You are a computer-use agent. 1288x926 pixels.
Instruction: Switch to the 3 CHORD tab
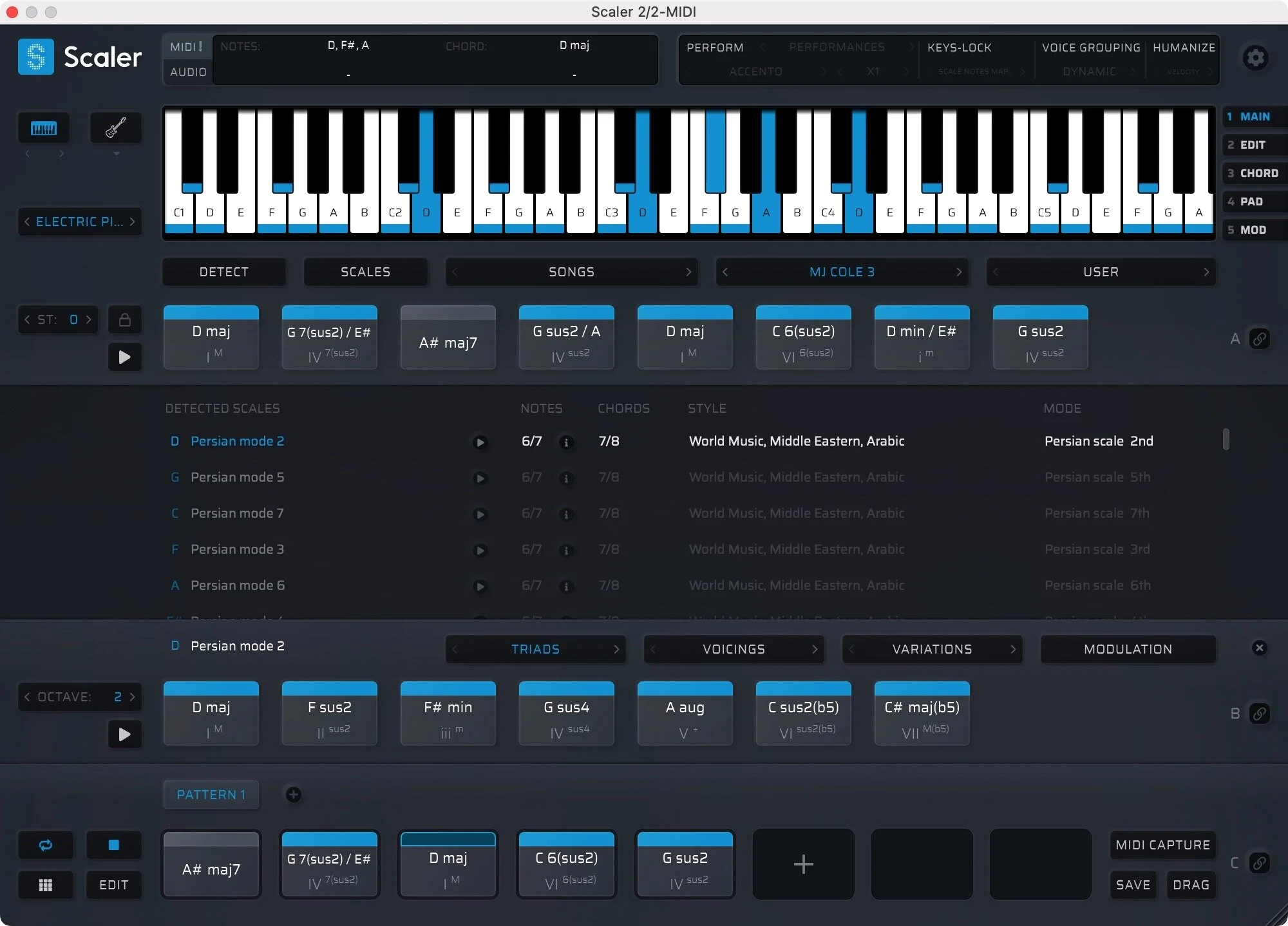click(x=1253, y=173)
